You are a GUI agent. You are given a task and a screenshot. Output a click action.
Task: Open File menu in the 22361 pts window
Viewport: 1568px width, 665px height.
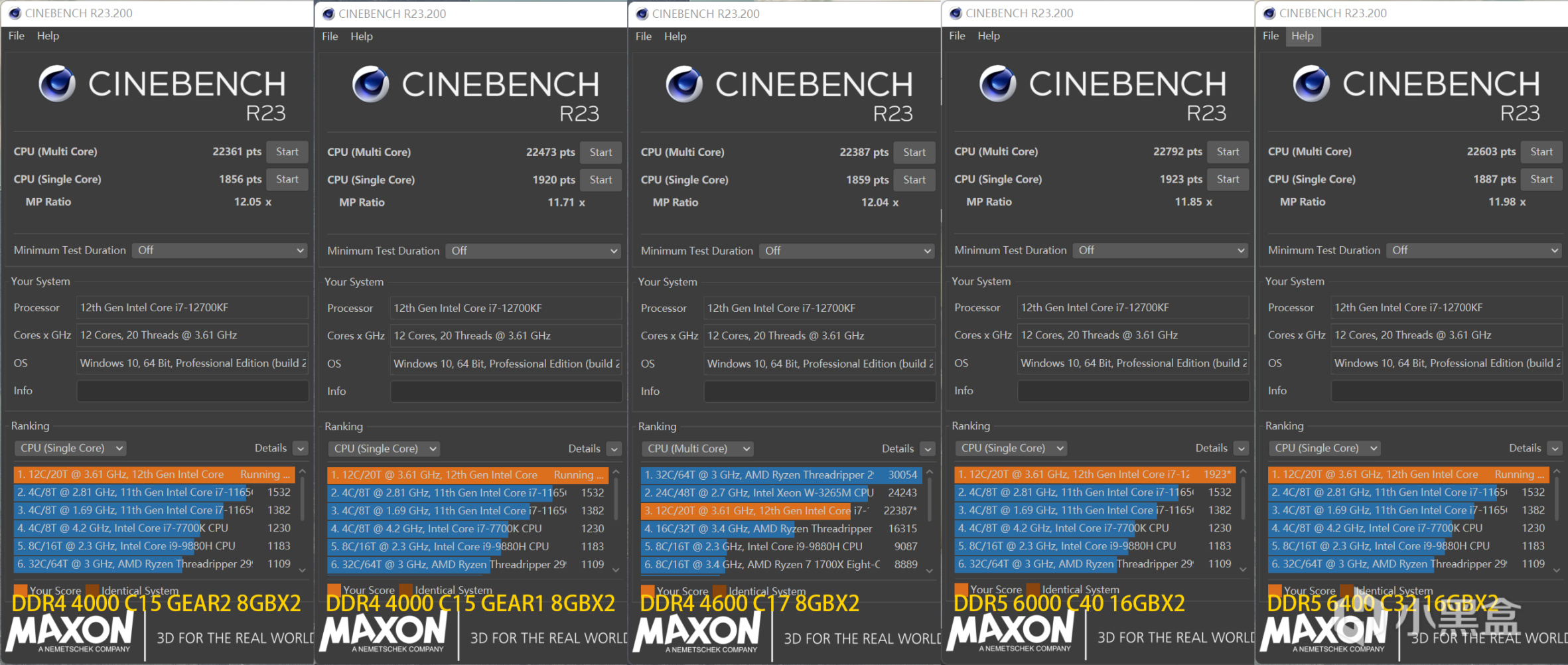pyautogui.click(x=17, y=36)
